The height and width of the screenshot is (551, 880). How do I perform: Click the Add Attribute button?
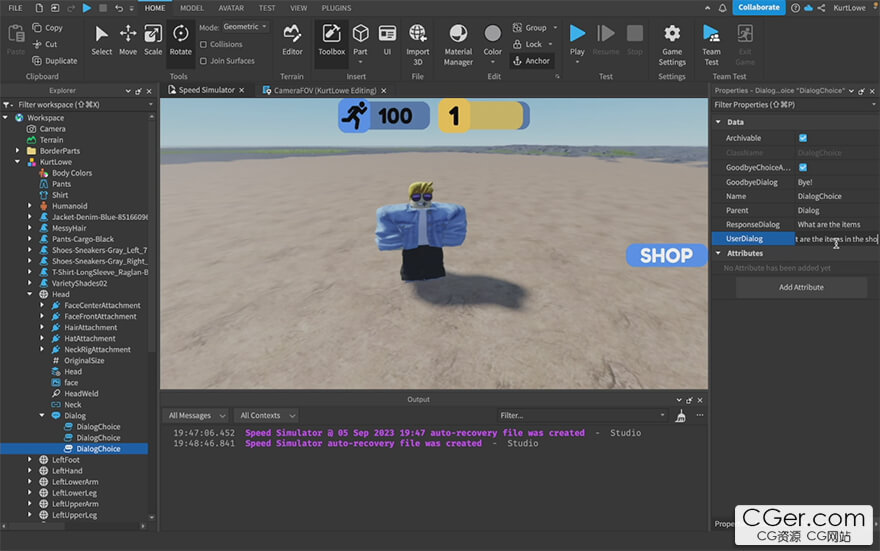[x=801, y=287]
